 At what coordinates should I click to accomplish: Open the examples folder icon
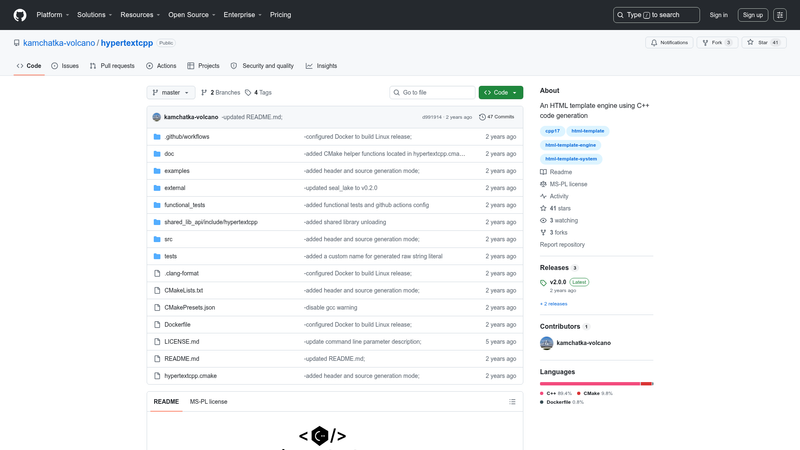(x=157, y=171)
